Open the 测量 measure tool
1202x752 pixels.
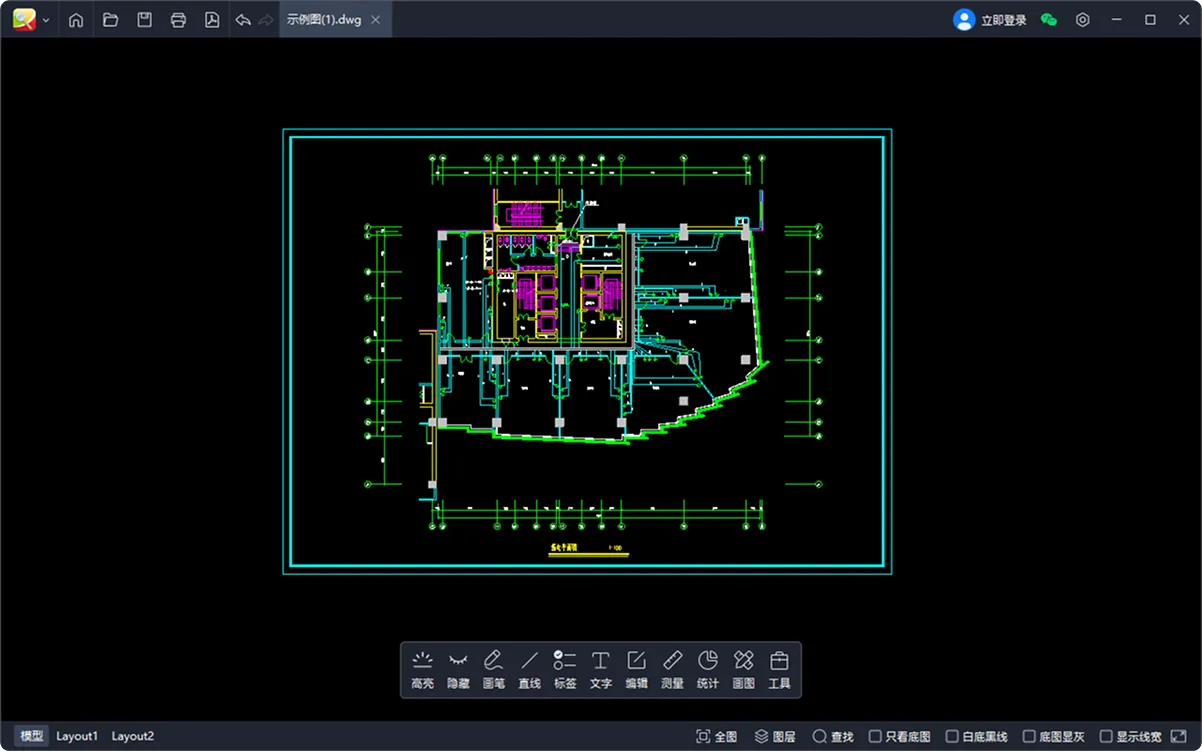click(672, 670)
